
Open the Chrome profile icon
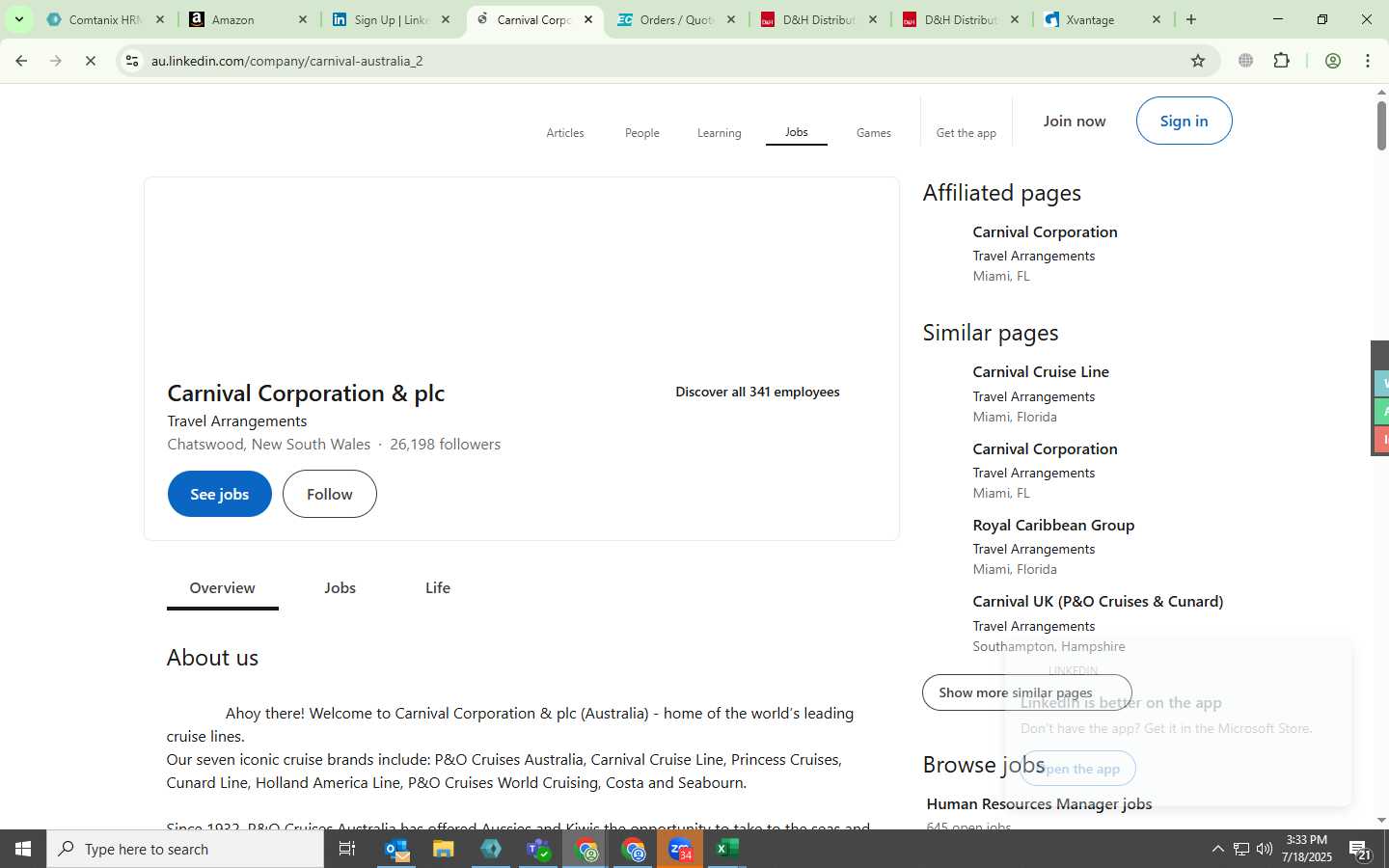tap(1333, 61)
